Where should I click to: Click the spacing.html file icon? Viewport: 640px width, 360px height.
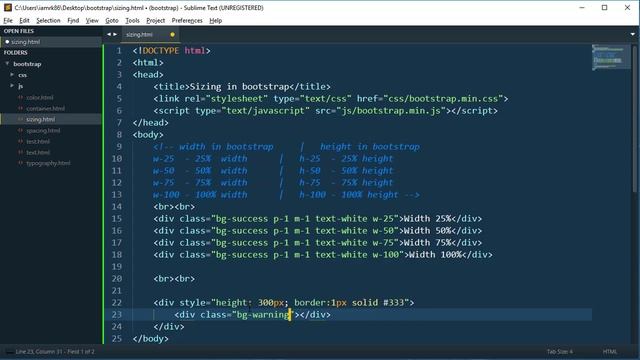click(x=20, y=131)
